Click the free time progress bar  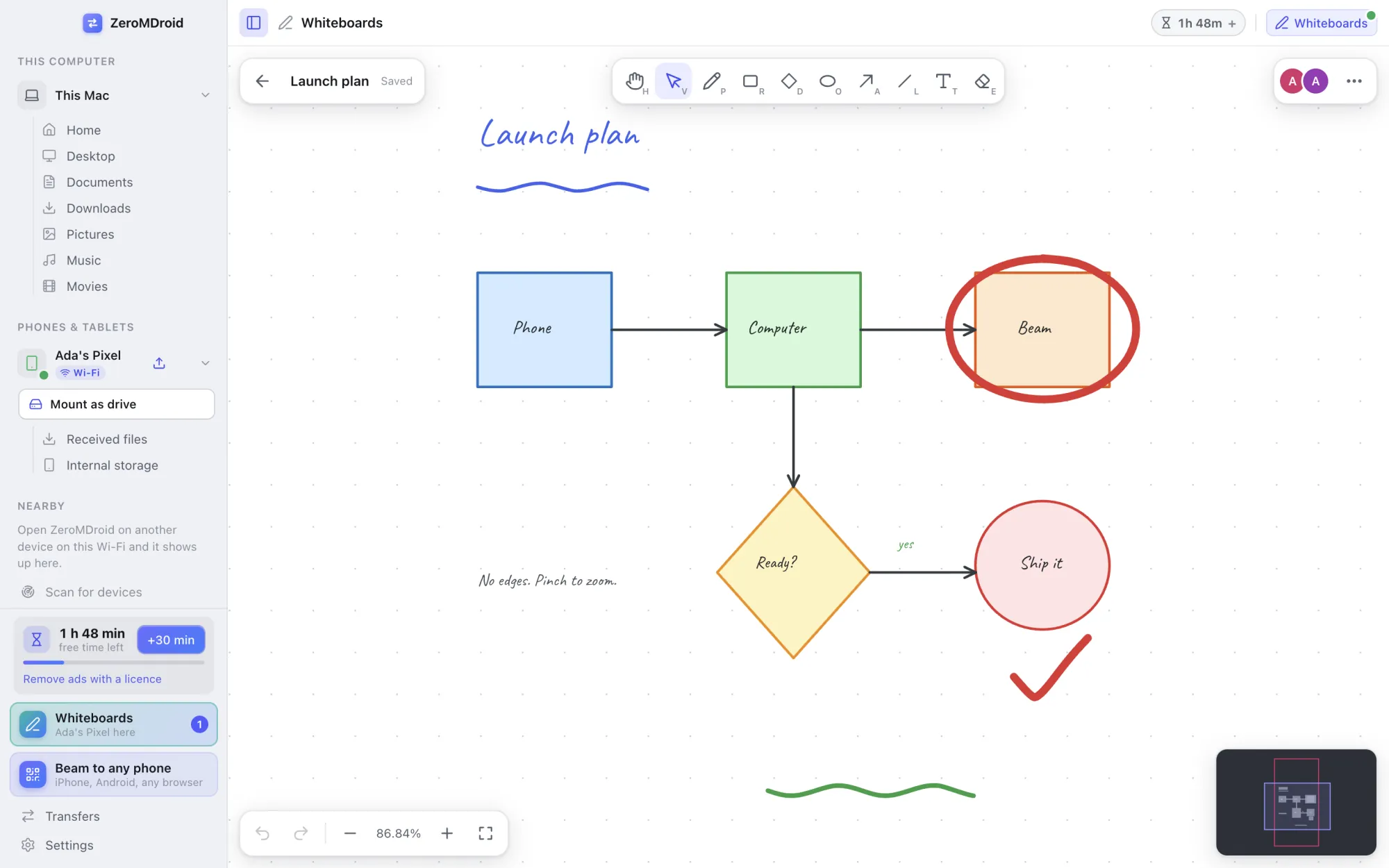click(114, 662)
